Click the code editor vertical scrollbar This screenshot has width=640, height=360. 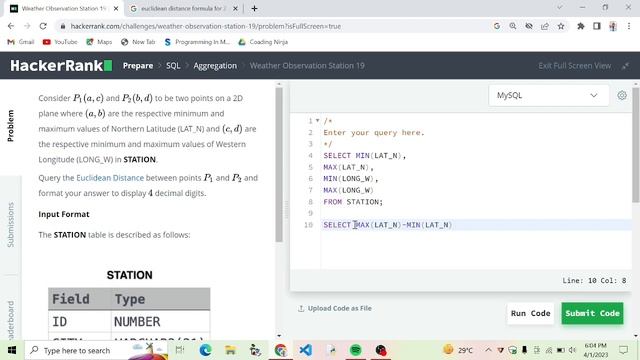tap(636, 145)
